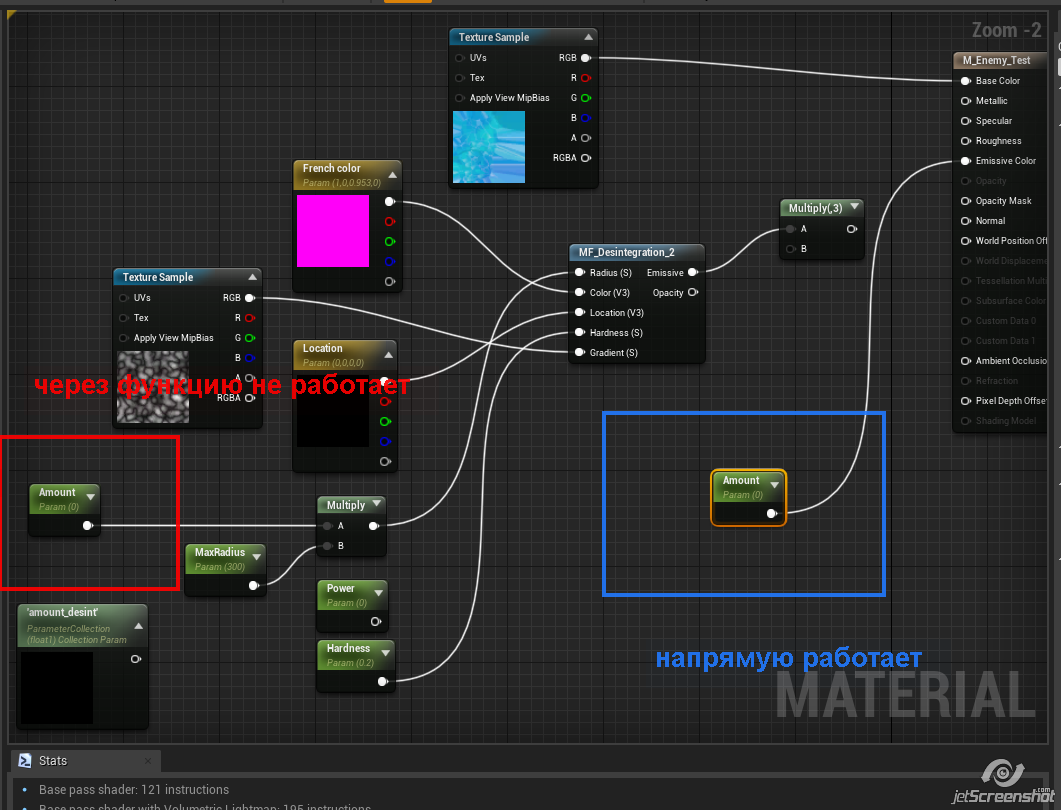Click the Power parameter output pin

(376, 621)
